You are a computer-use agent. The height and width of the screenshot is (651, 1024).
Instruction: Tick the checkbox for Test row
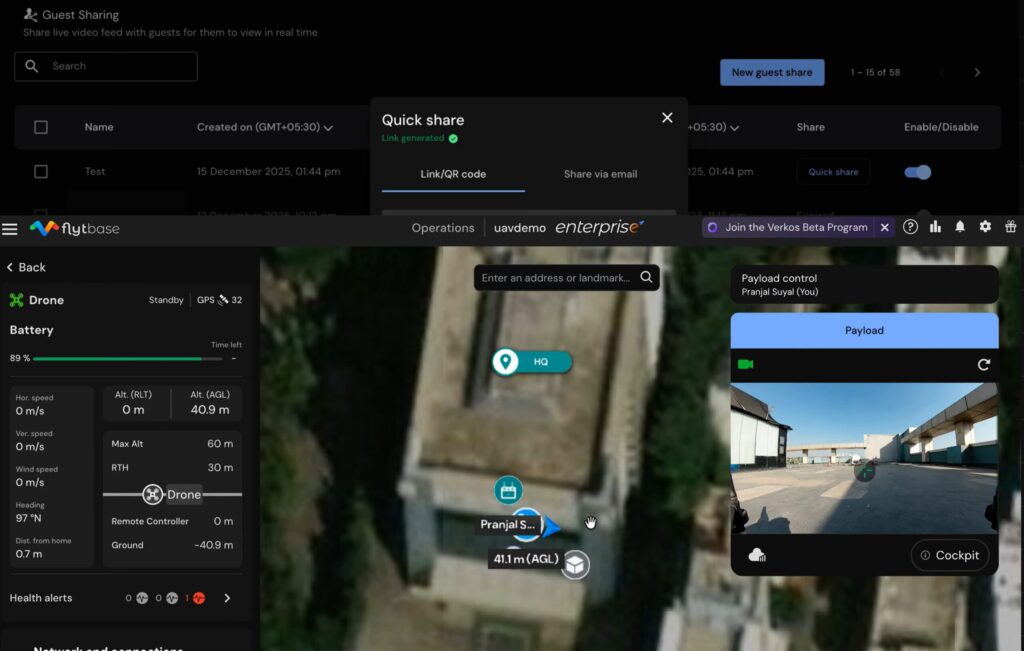point(41,172)
